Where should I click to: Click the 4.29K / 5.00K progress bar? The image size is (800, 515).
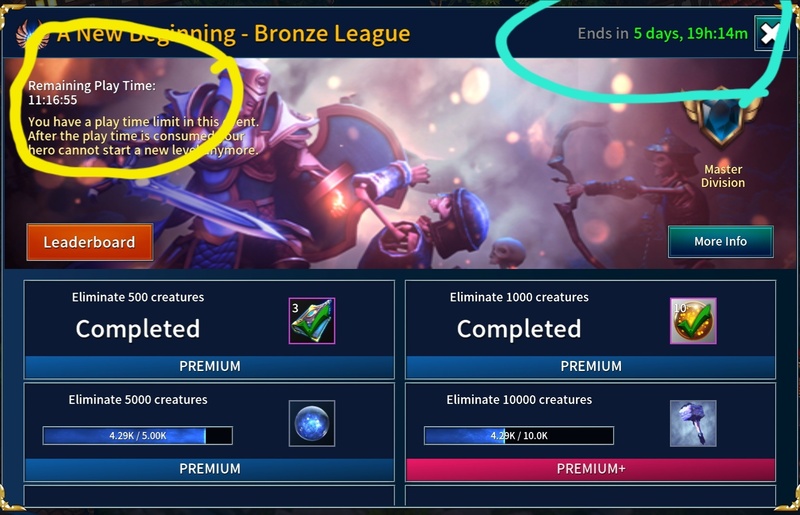138,436
